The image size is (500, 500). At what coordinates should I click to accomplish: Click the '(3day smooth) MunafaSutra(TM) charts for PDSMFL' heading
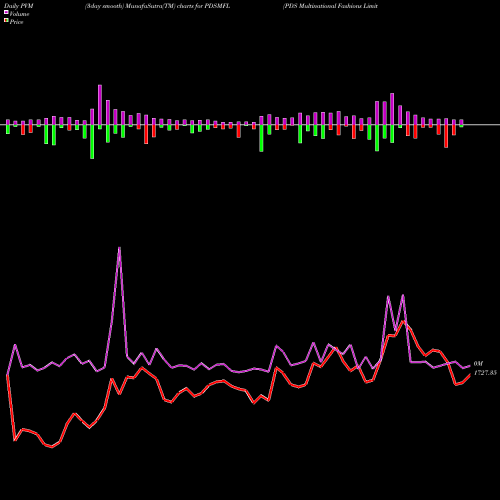[x=157, y=6]
